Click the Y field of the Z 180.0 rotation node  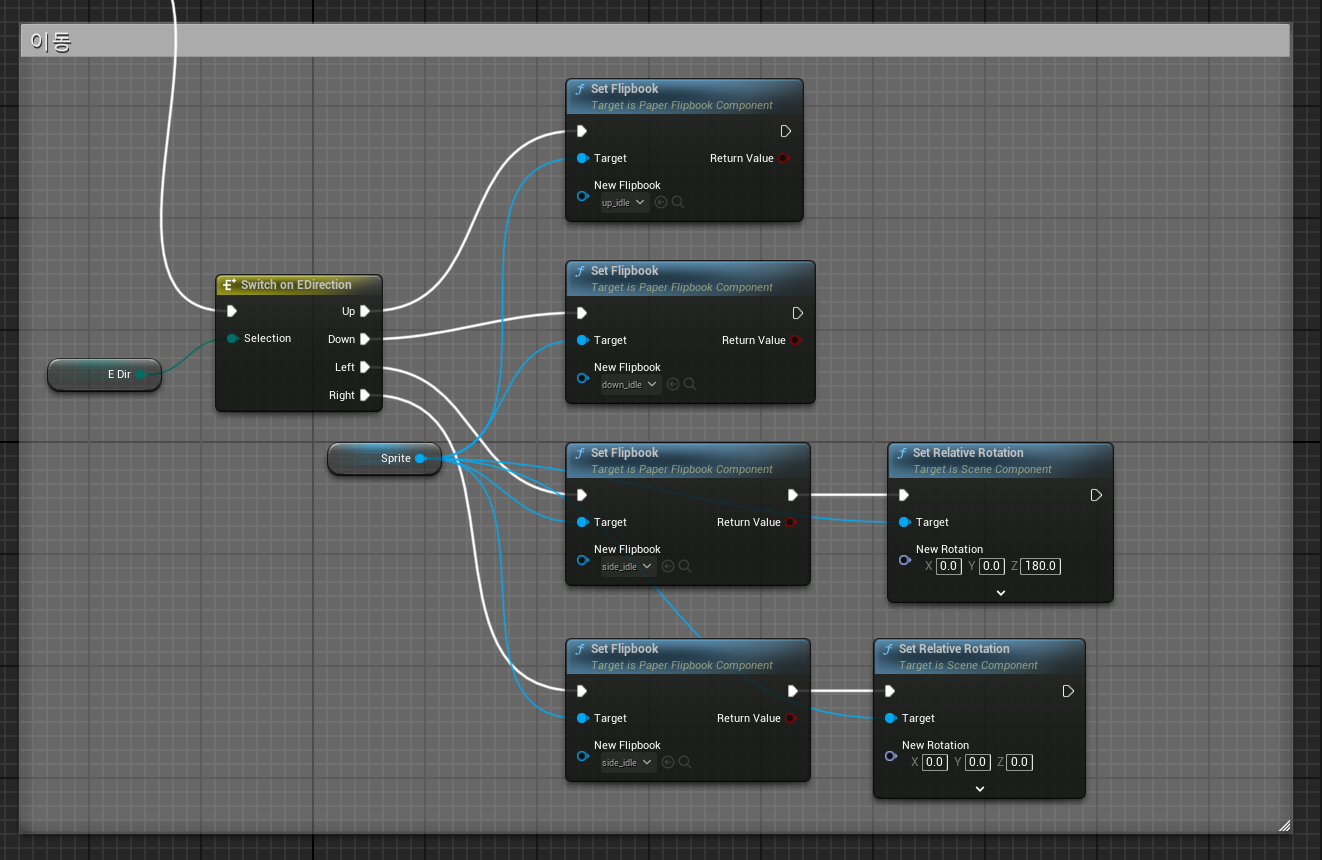coord(991,566)
